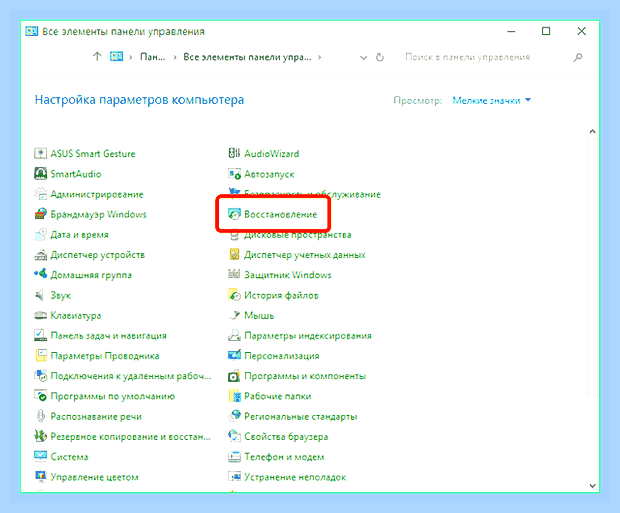Open Брандмауэр Windows firewall icon
The height and width of the screenshot is (513, 620).
coord(40,214)
